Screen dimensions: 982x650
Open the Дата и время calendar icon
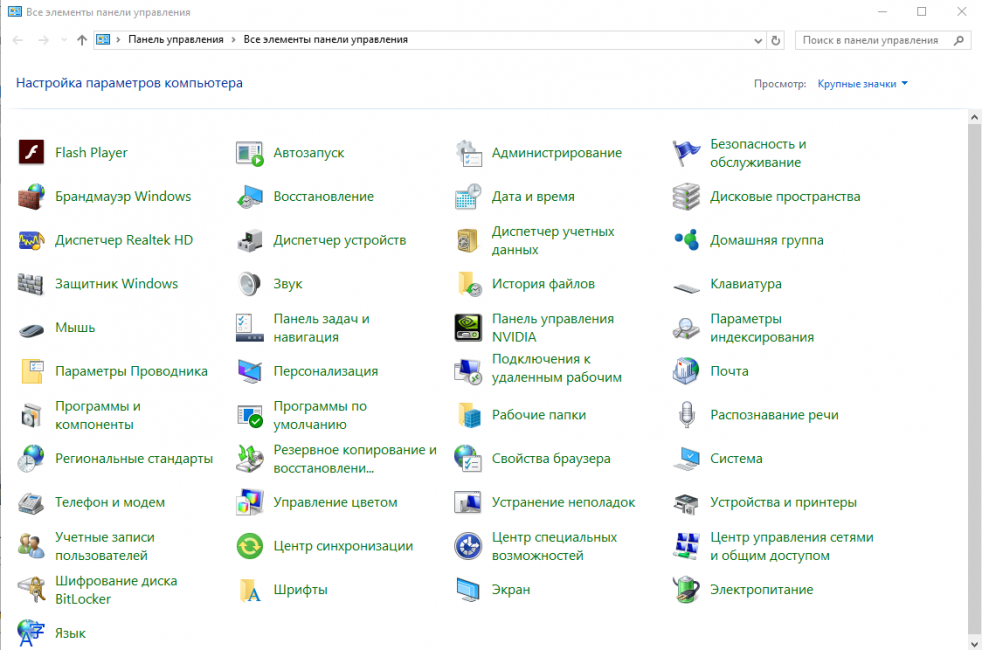click(468, 196)
